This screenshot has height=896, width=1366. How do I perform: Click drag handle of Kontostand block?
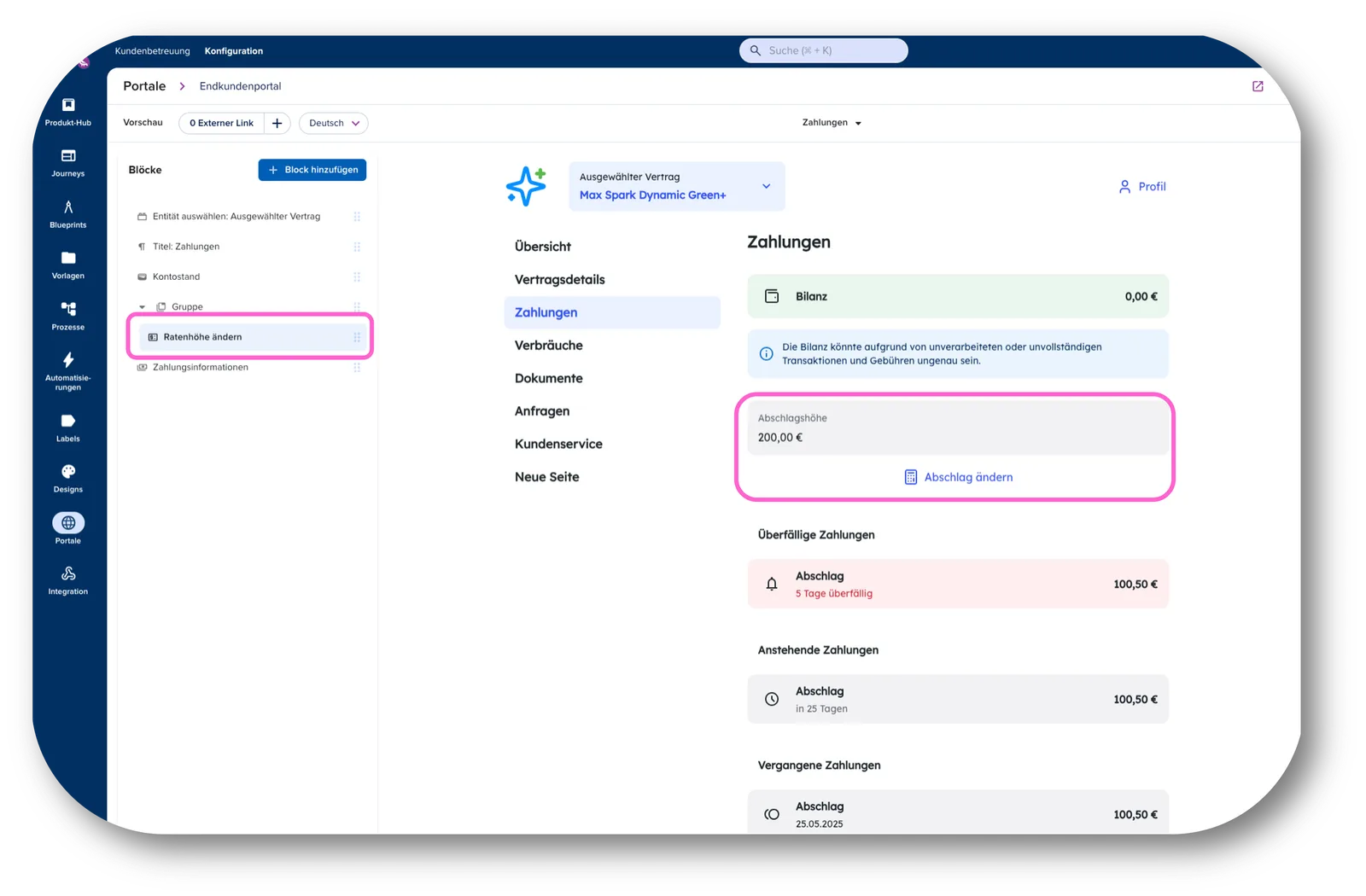coord(357,276)
